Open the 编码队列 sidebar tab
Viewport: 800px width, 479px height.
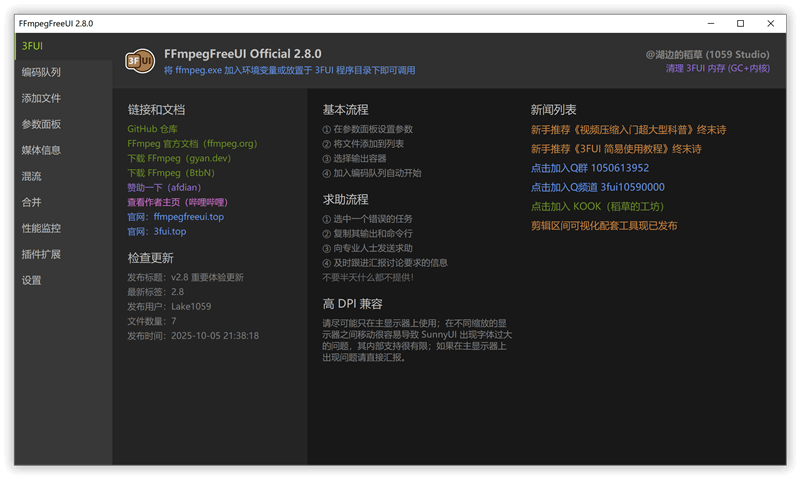point(42,72)
